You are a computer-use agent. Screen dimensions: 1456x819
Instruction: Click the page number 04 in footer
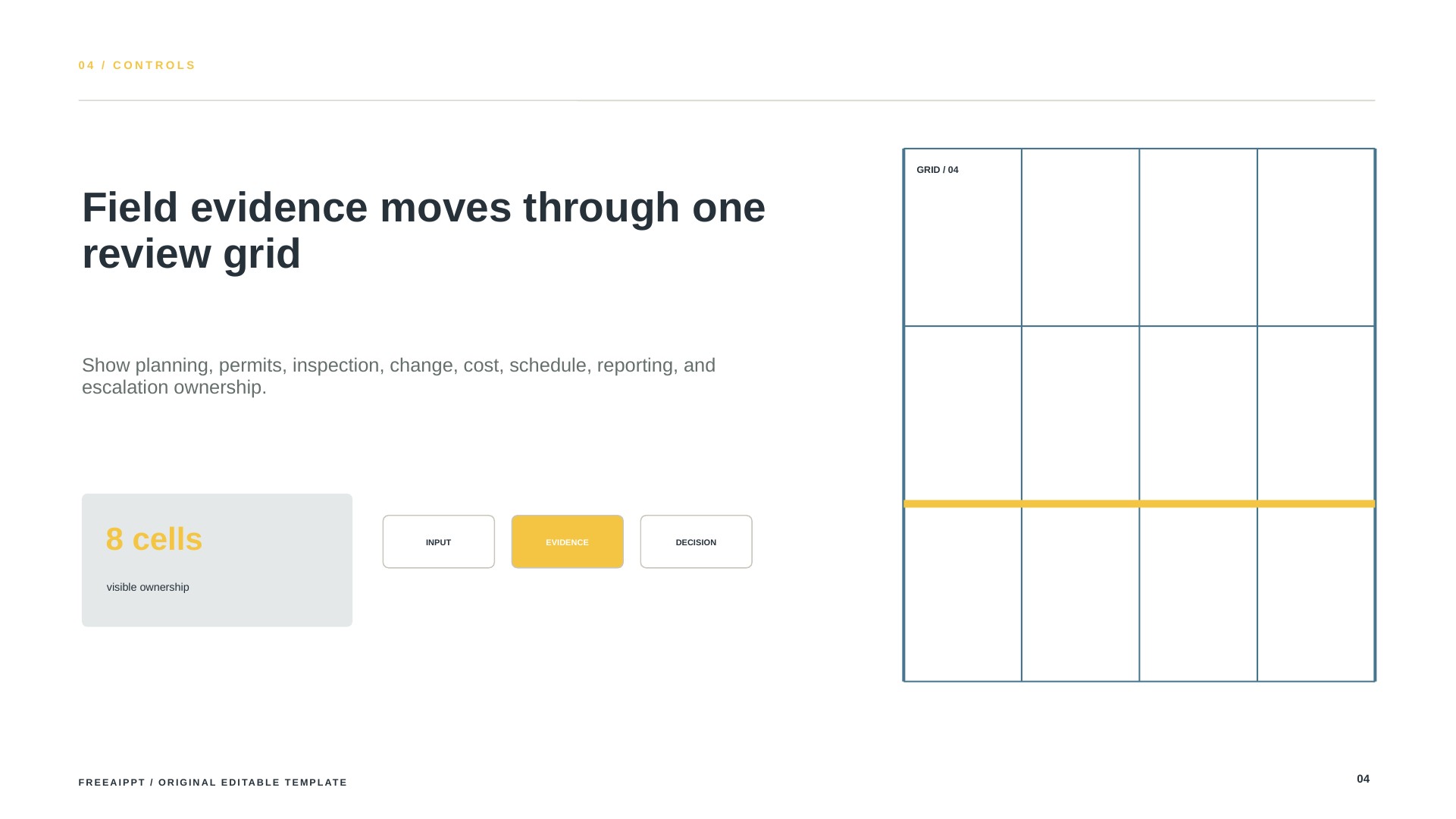(x=1363, y=779)
